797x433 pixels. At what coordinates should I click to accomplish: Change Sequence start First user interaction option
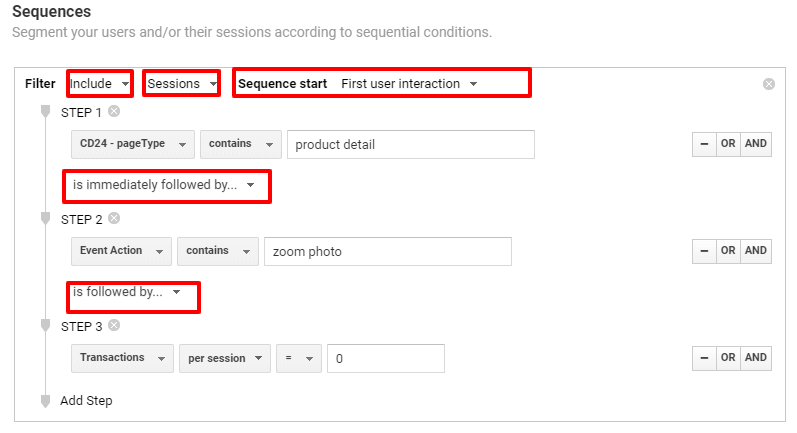click(409, 84)
